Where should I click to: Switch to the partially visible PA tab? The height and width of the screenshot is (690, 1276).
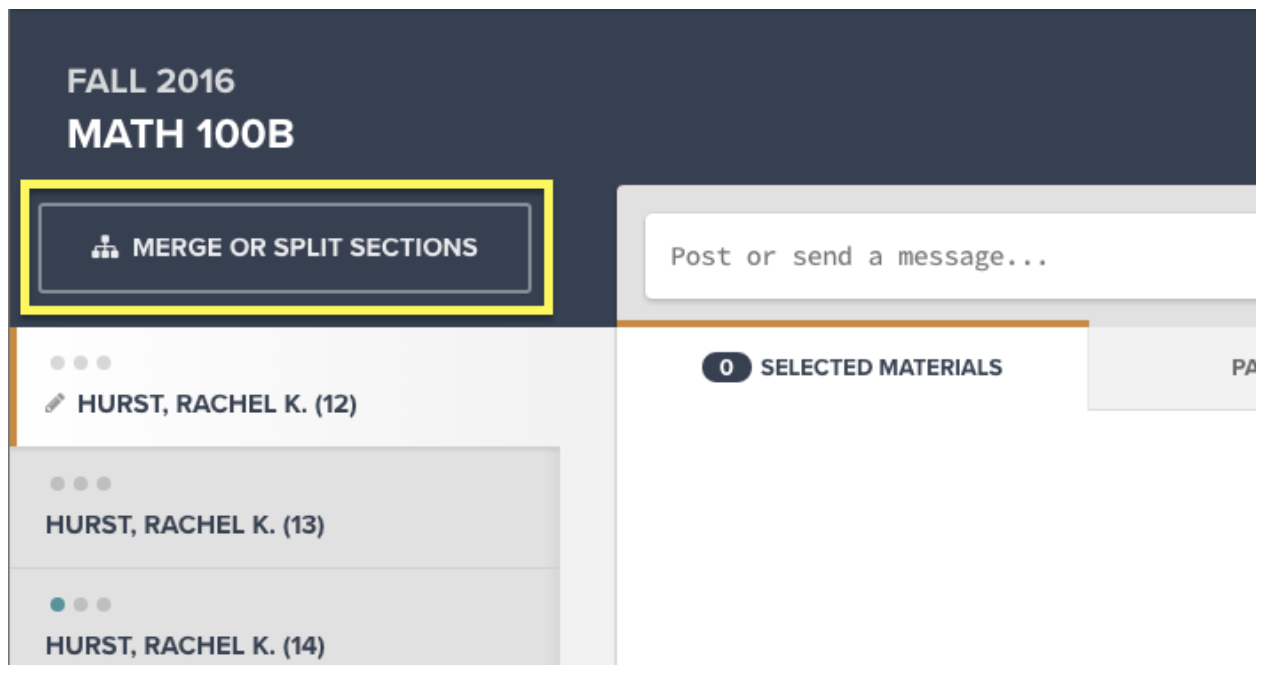coord(1172,367)
